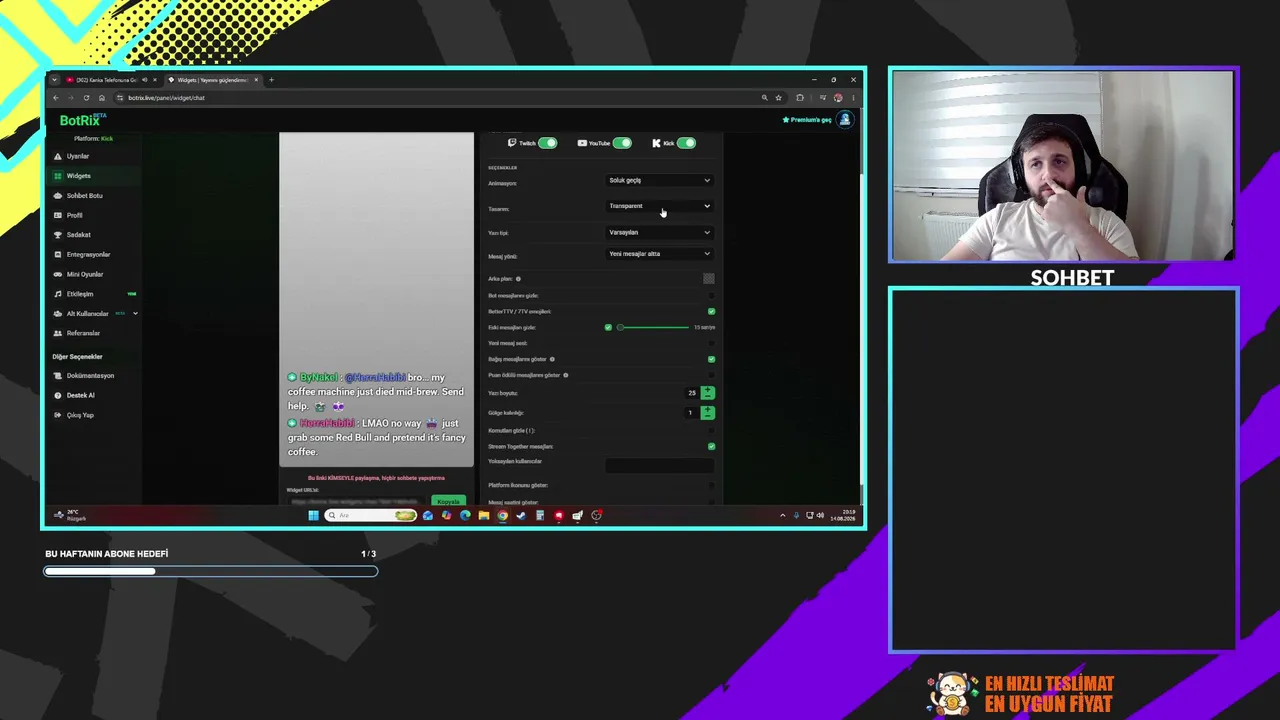Uncheck the Eski mesajları gizle checkbox
This screenshot has height=720, width=1280.
[608, 327]
